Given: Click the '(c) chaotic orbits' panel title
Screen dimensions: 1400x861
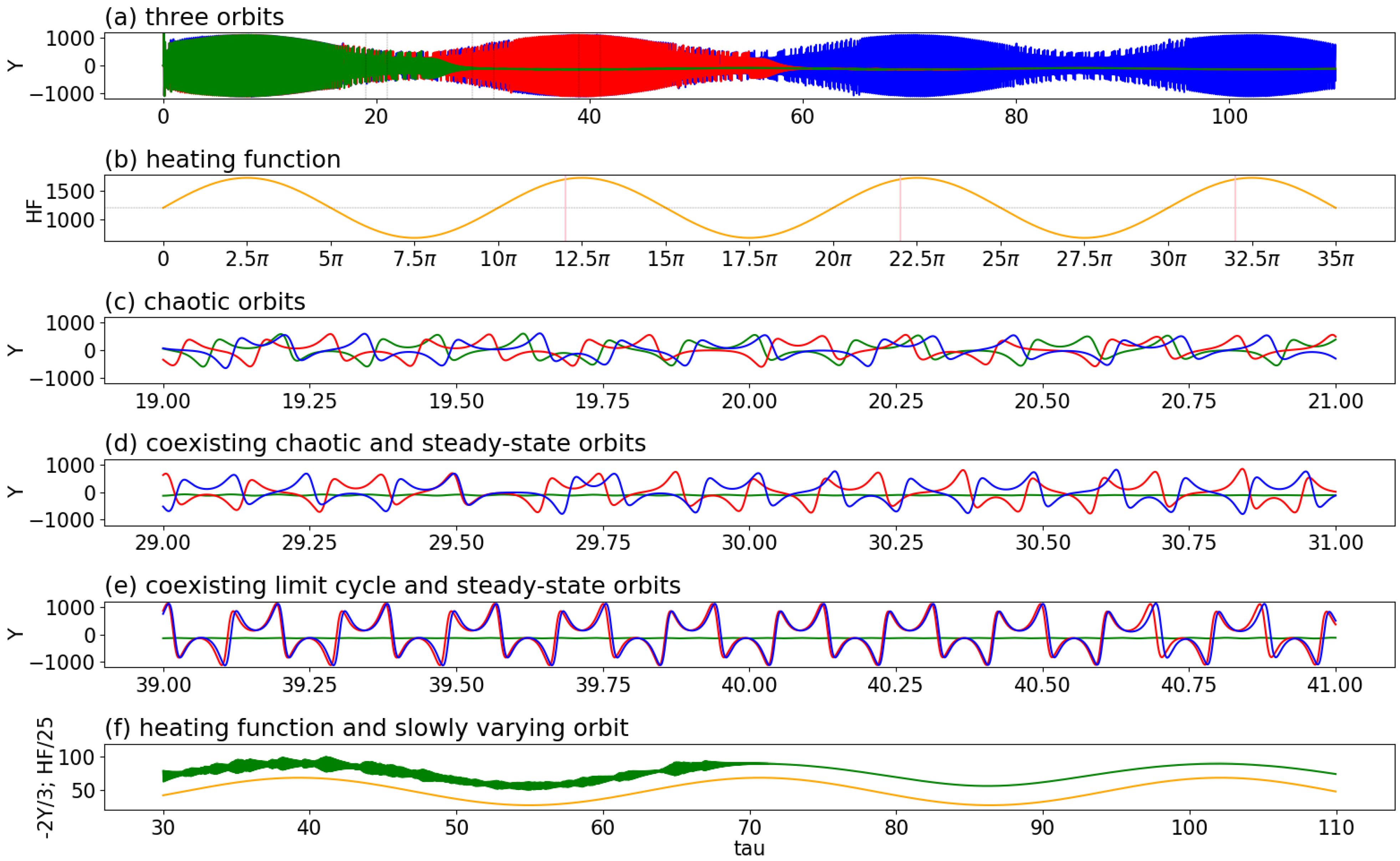Looking at the screenshot, I should [x=204, y=302].
